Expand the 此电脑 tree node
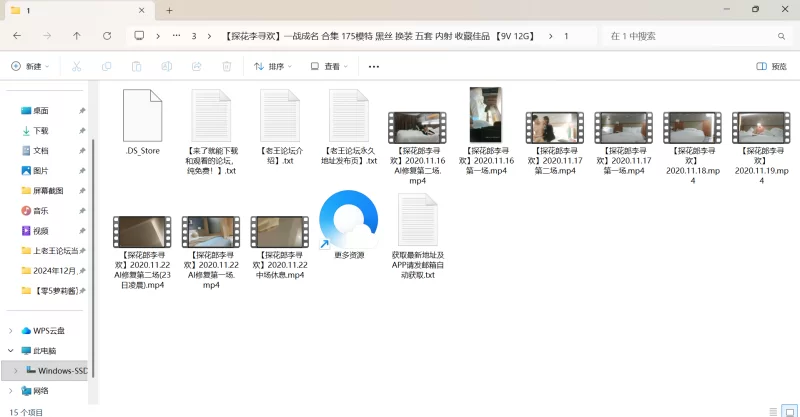This screenshot has height=417, width=800. 11,351
